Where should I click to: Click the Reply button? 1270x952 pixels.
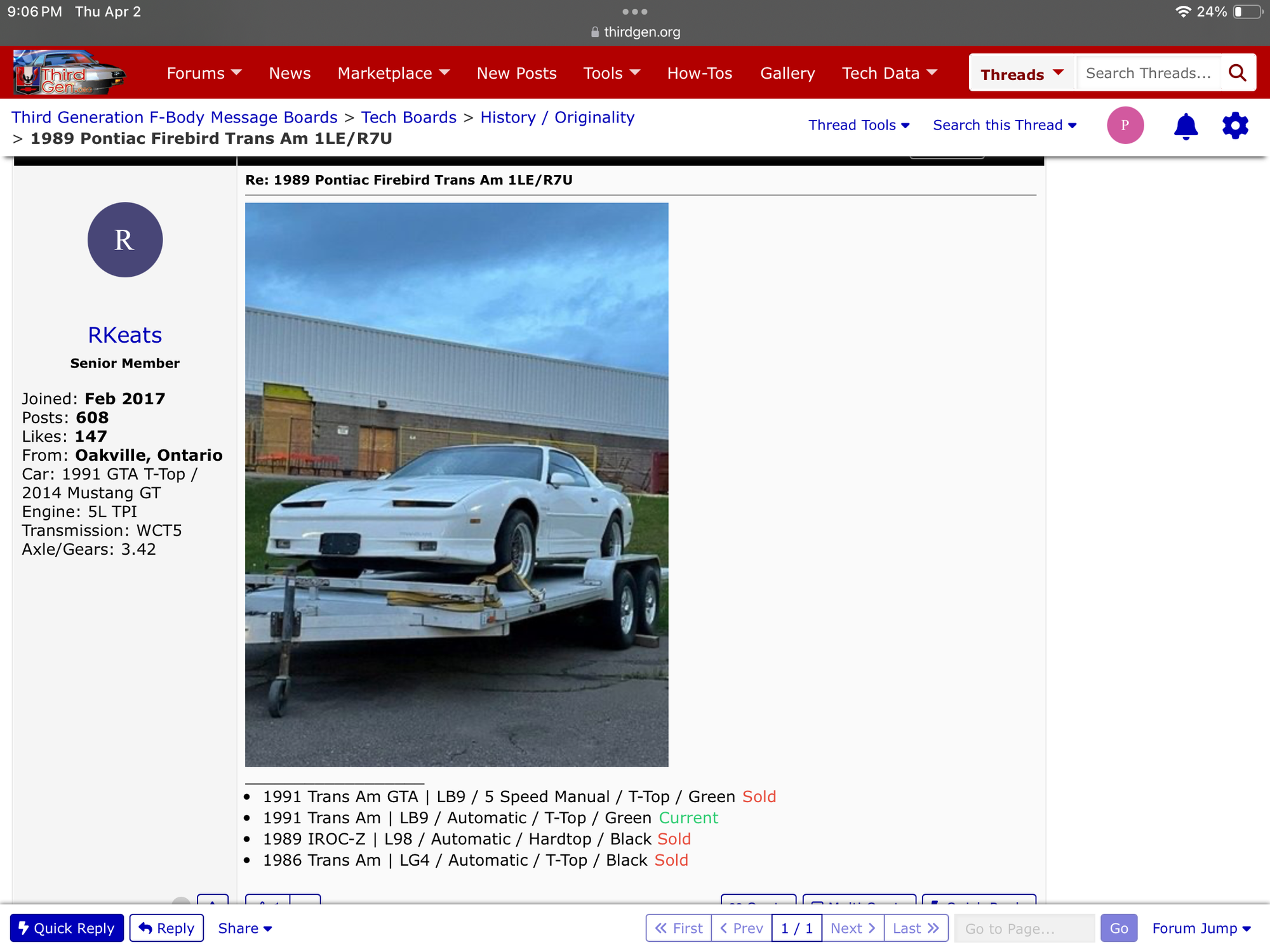166,928
